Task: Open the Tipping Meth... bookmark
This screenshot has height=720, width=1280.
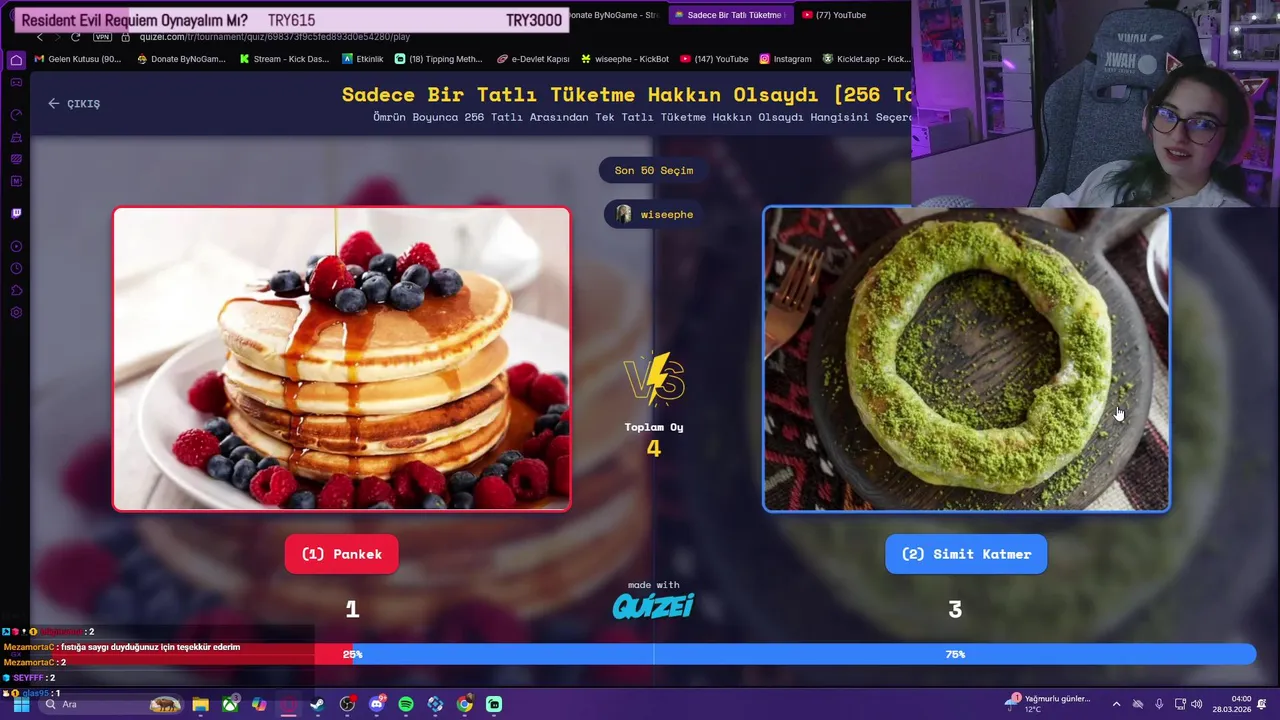Action: [439, 59]
